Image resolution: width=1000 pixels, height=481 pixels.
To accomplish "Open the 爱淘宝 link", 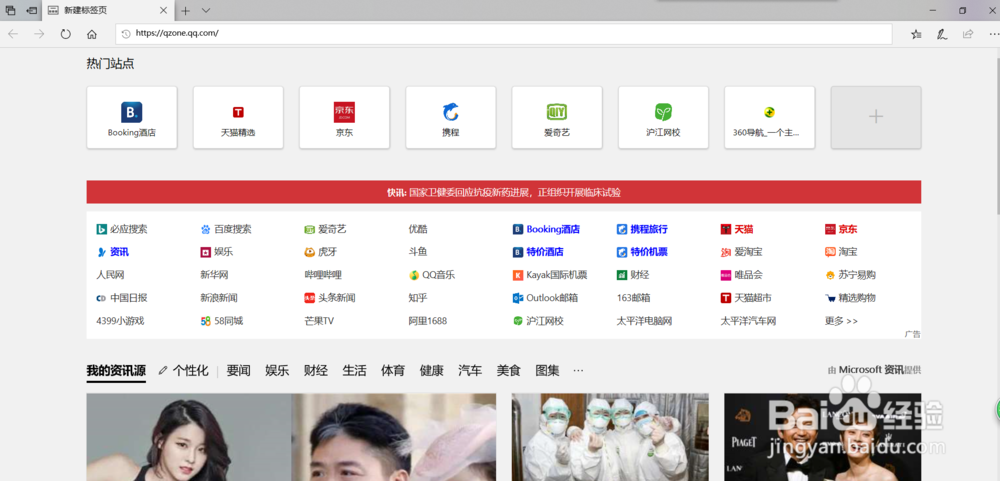I will coord(742,252).
